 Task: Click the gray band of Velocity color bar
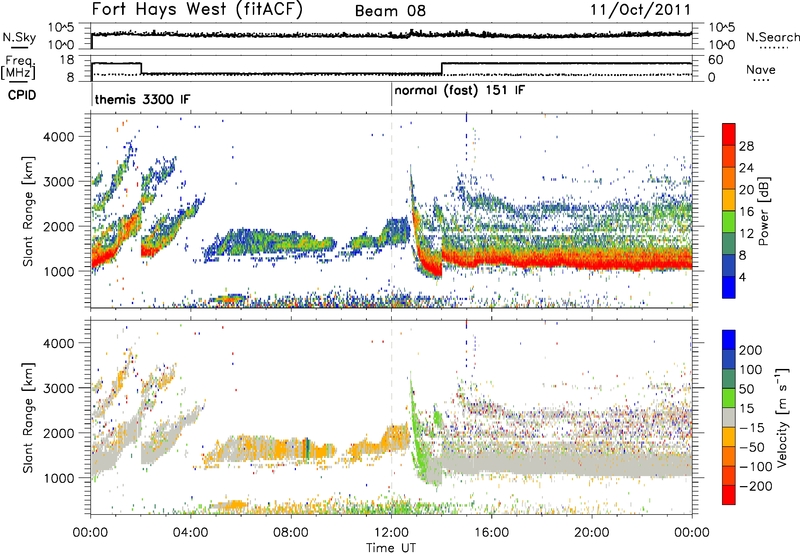(729, 417)
